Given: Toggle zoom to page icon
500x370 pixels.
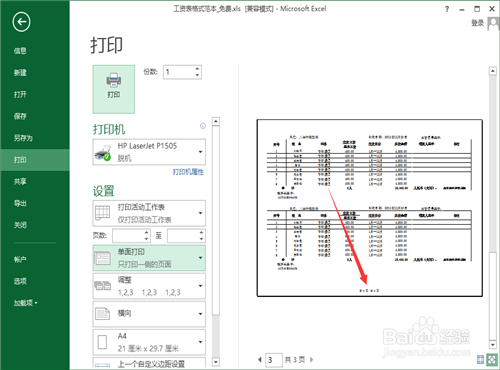Looking at the screenshot, I should 492,360.
